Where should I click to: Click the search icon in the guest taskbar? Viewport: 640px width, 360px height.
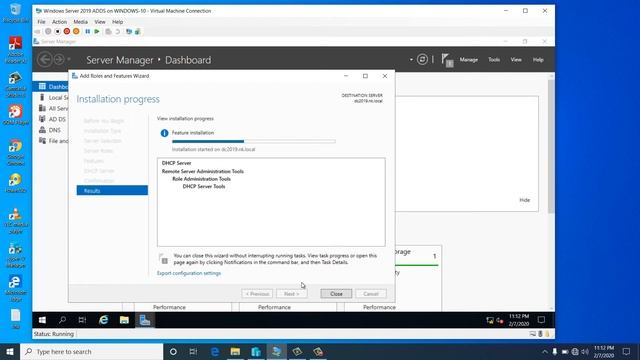click(62, 320)
